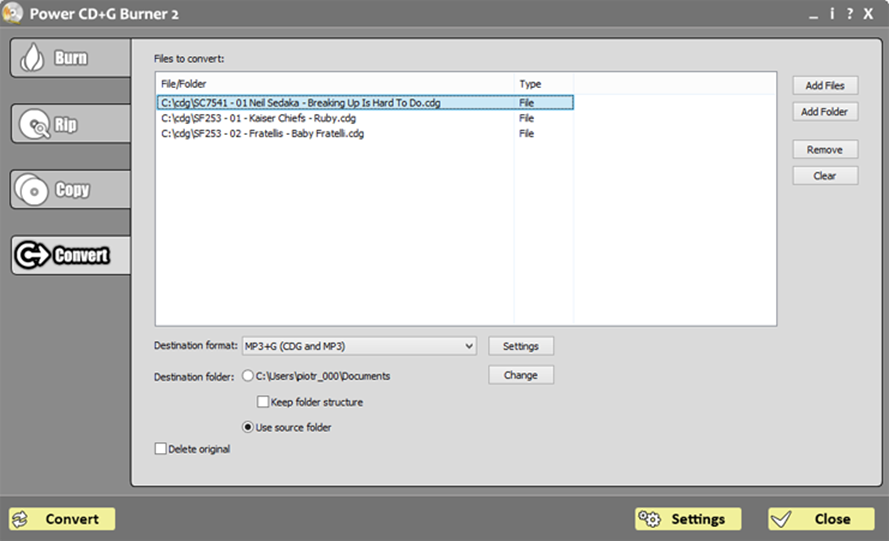
Task: Click Type value 'File' in Ruby.cdg row
Action: pos(527,118)
